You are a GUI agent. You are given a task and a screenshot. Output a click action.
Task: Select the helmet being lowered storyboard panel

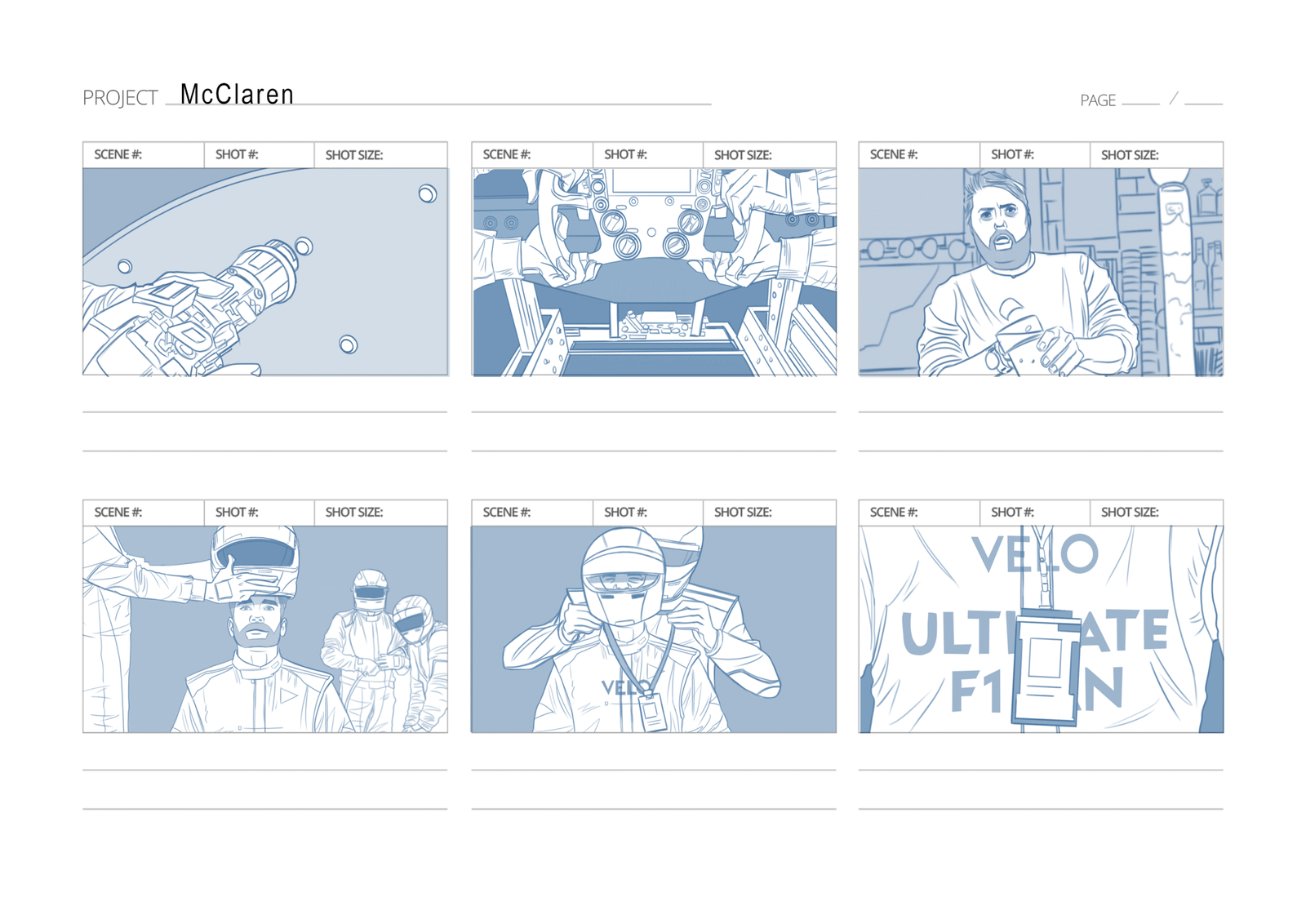point(265,629)
